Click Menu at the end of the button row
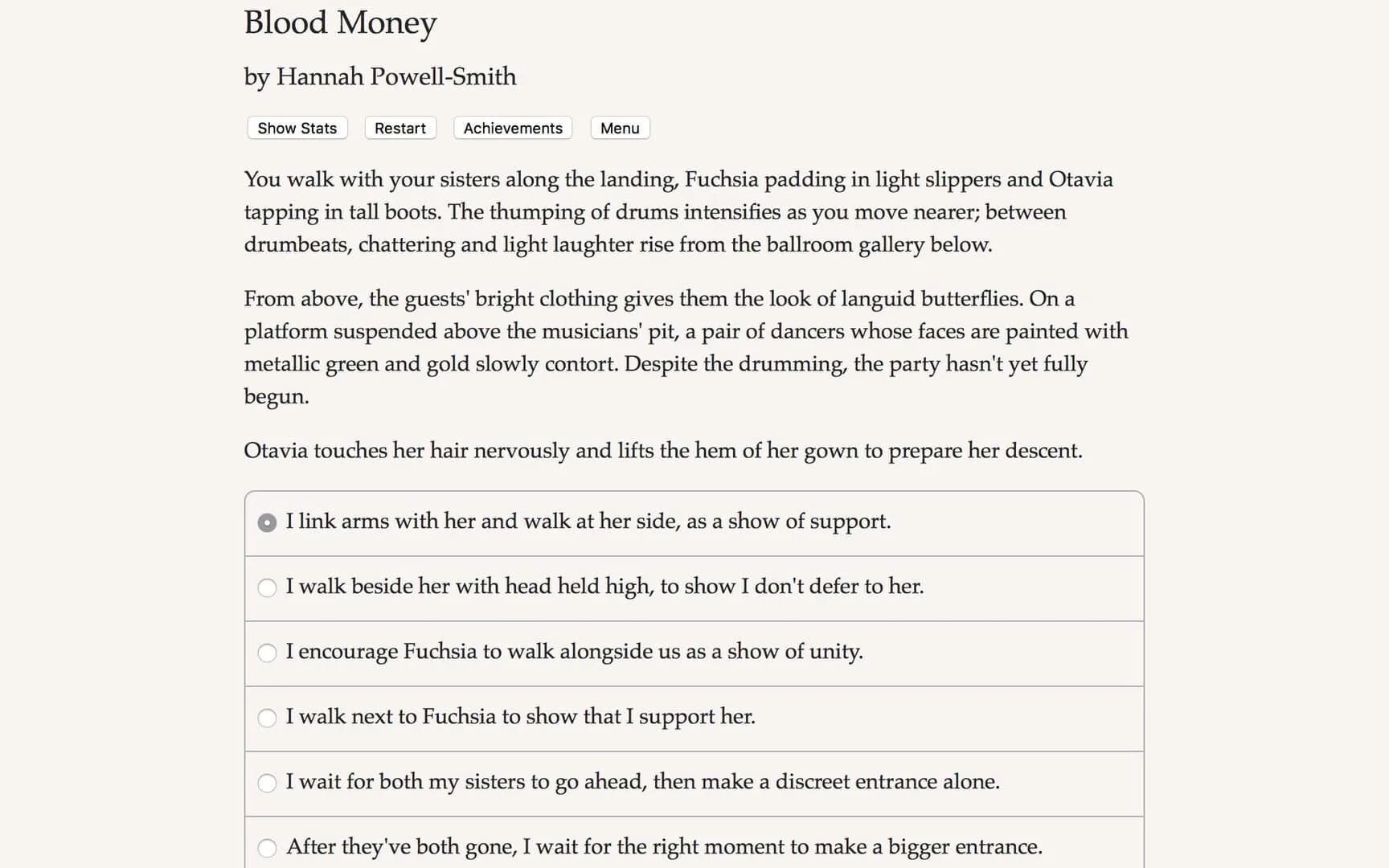 (x=619, y=128)
